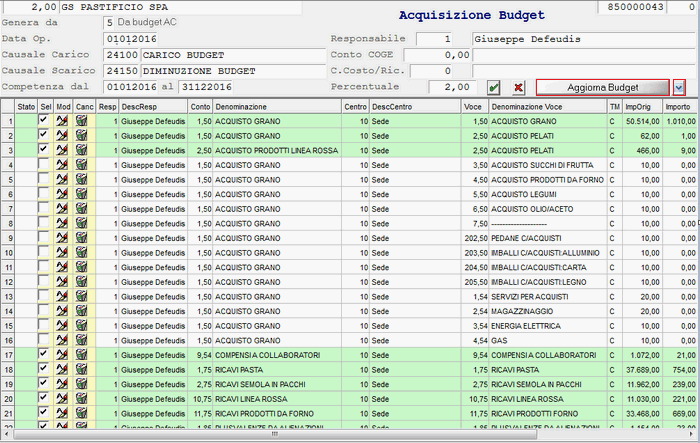Click the Causale Scarico code field 24150
Image resolution: width=700 pixels, height=443 pixels.
[x=121, y=71]
